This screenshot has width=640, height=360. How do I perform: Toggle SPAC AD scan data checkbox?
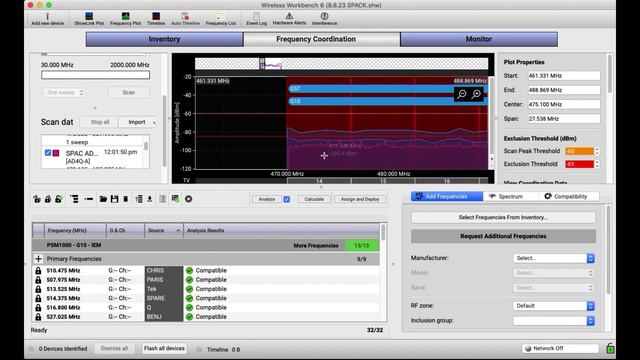click(48, 153)
